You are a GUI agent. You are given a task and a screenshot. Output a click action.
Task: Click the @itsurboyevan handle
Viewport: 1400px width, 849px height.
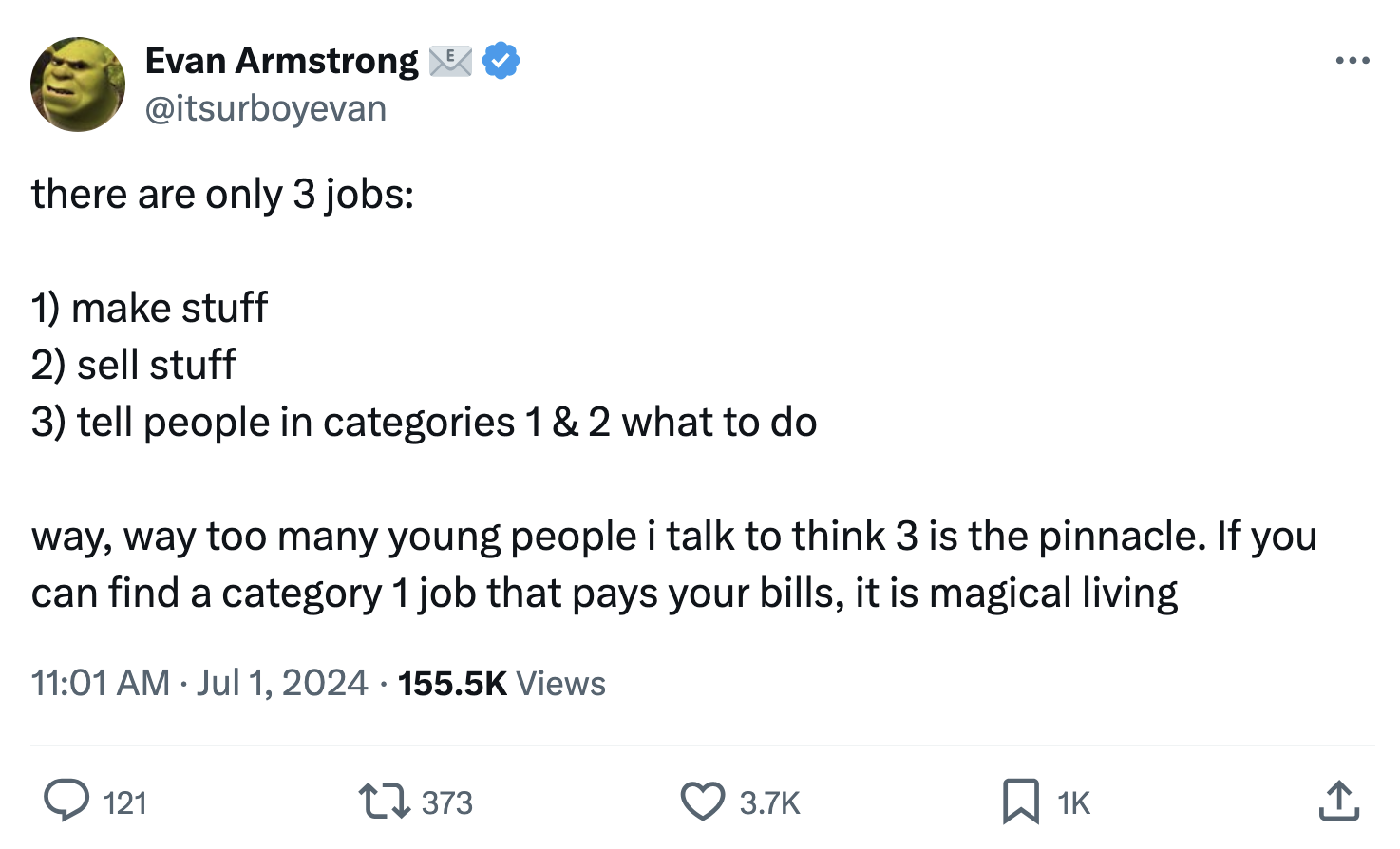click(x=266, y=109)
